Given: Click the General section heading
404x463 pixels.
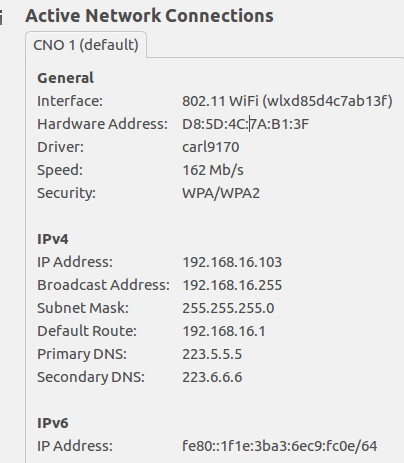Looking at the screenshot, I should tap(65, 78).
